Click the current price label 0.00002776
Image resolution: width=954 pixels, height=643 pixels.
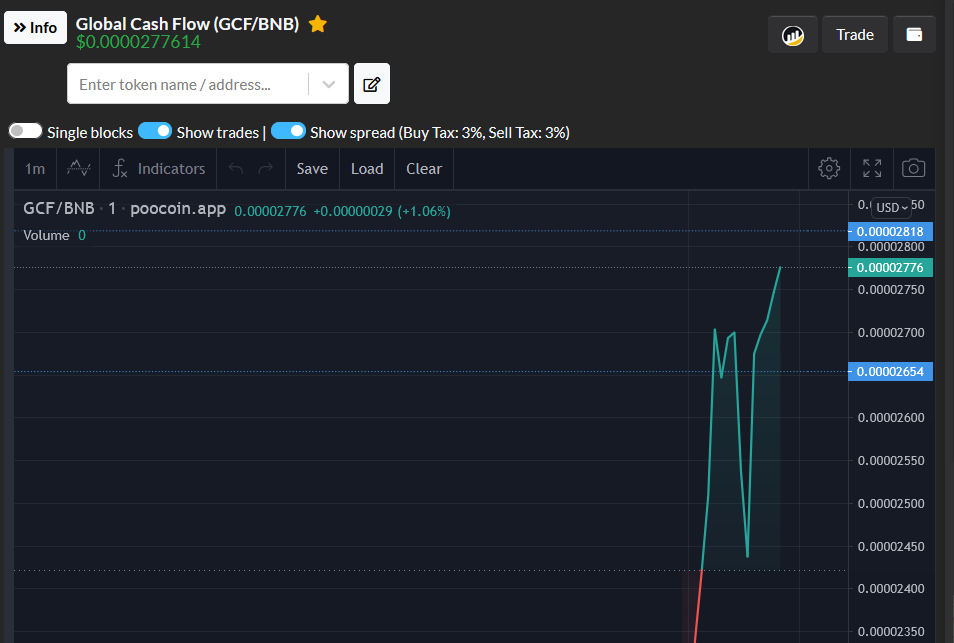890,268
